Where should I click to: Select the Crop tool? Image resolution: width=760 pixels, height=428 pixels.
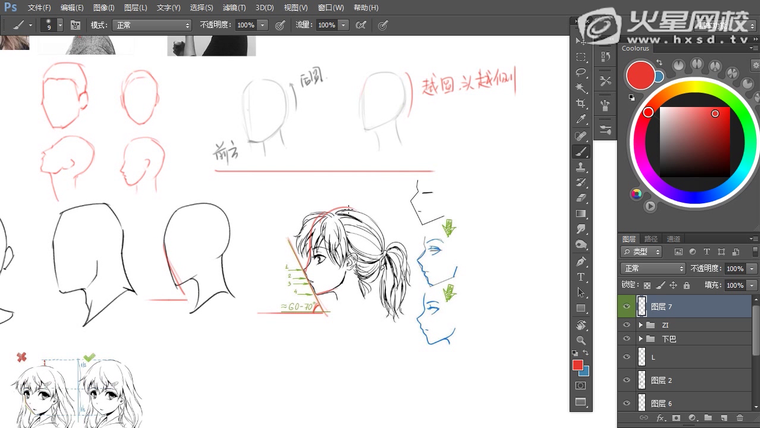[581, 103]
